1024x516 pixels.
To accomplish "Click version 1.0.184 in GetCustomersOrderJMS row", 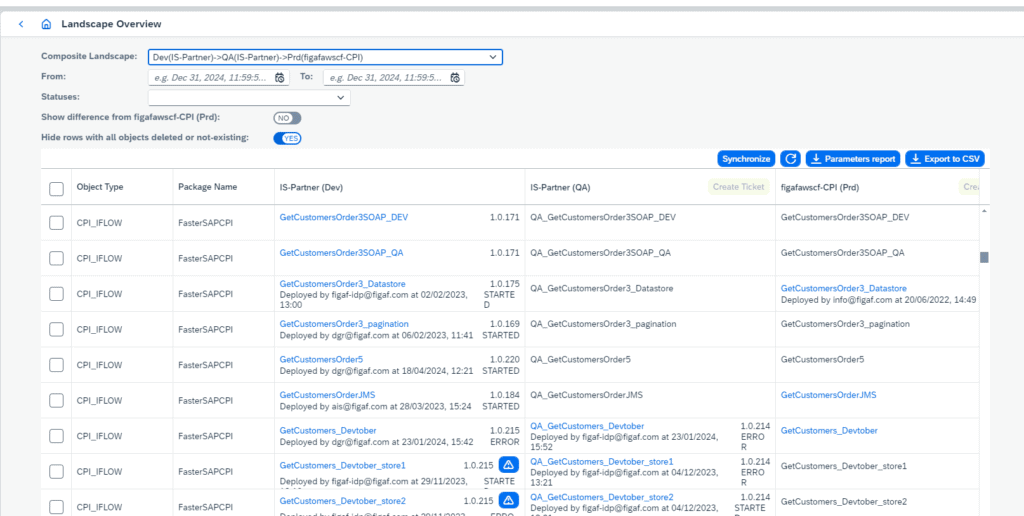I will click(505, 395).
